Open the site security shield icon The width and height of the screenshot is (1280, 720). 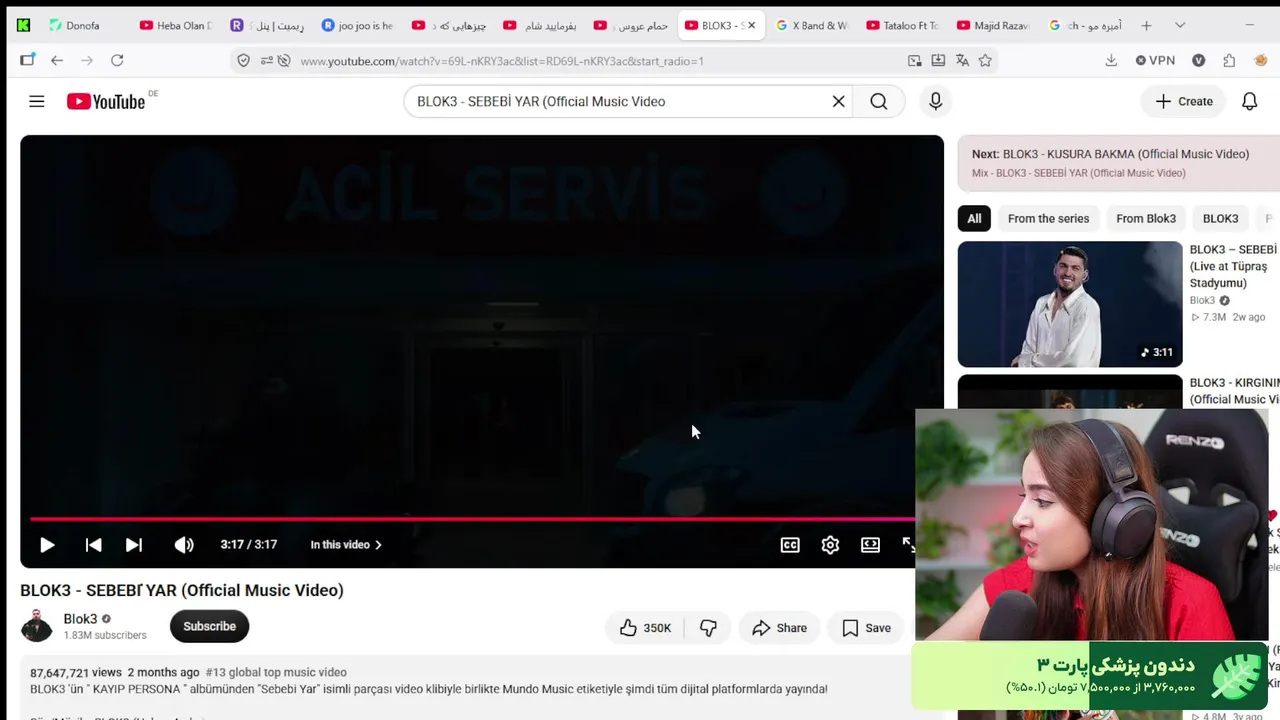tap(243, 61)
